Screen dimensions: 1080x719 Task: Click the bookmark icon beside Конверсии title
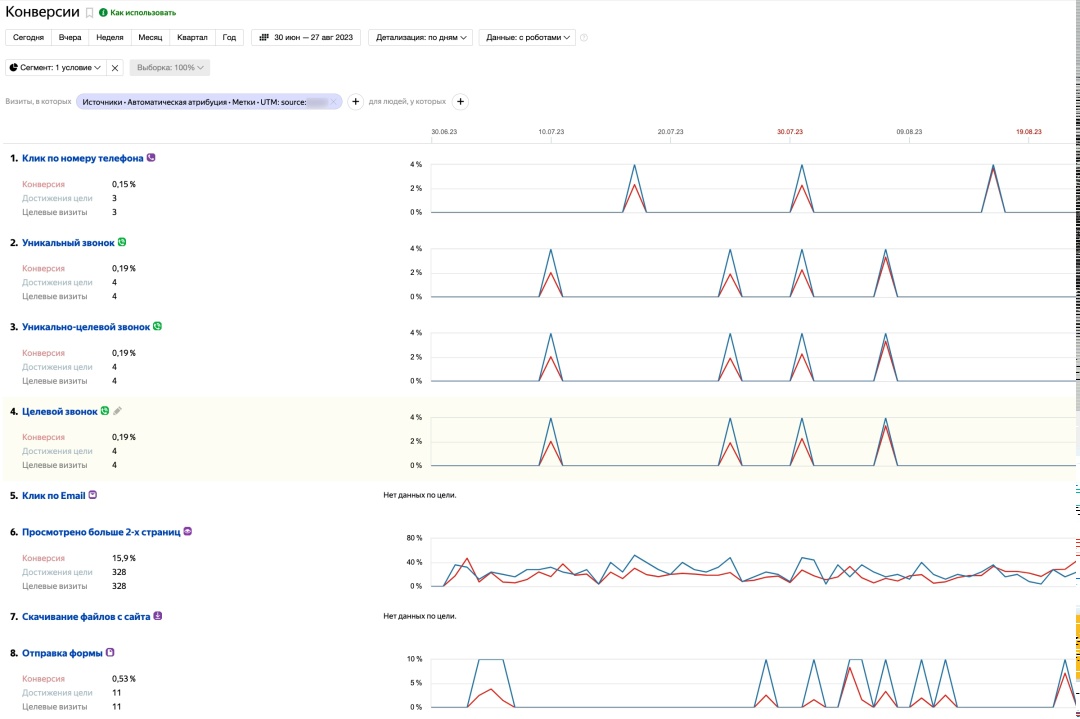point(89,13)
